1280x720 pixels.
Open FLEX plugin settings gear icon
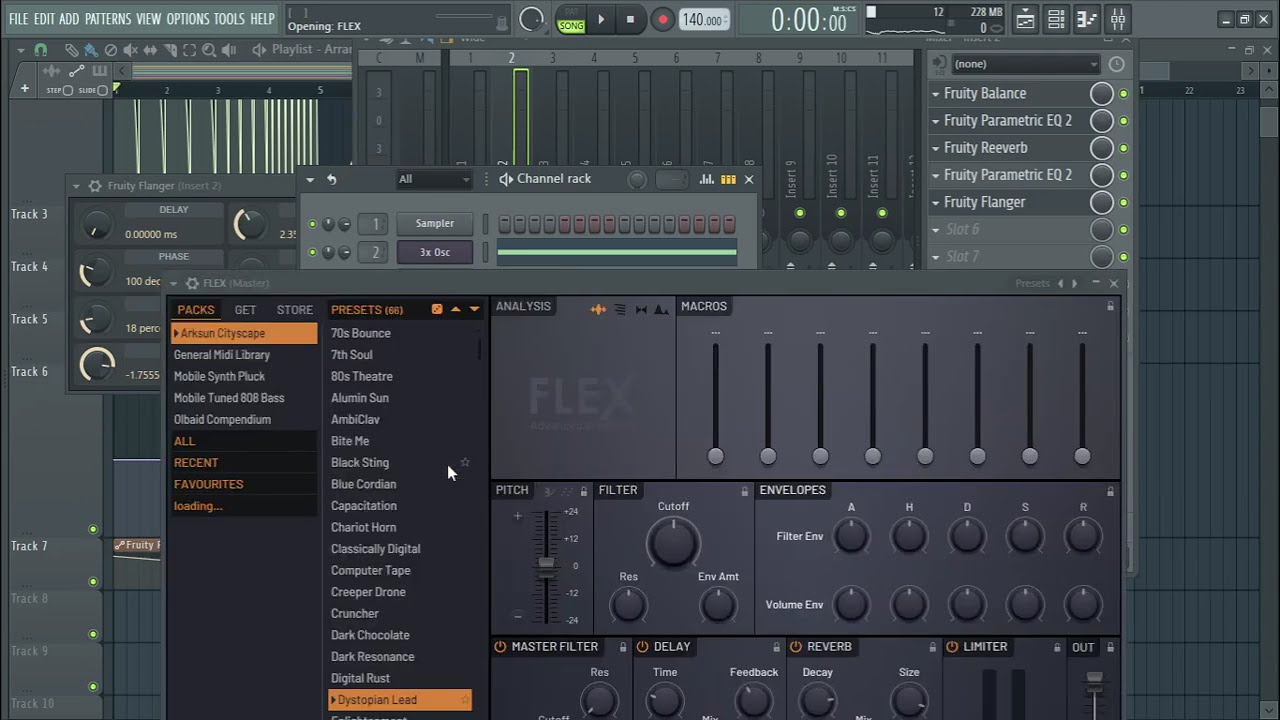[x=192, y=283]
